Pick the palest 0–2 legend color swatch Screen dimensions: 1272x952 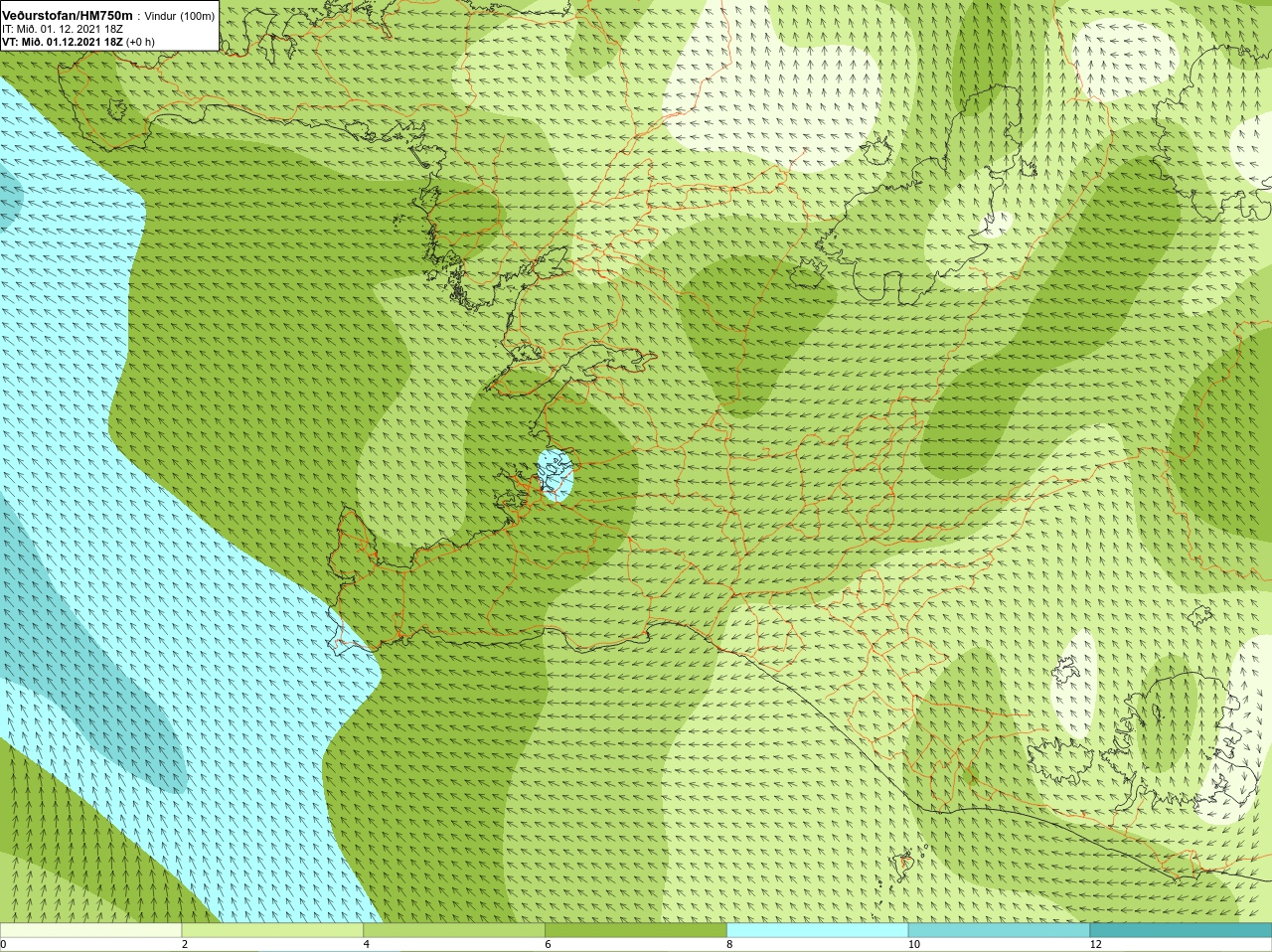pos(90,930)
